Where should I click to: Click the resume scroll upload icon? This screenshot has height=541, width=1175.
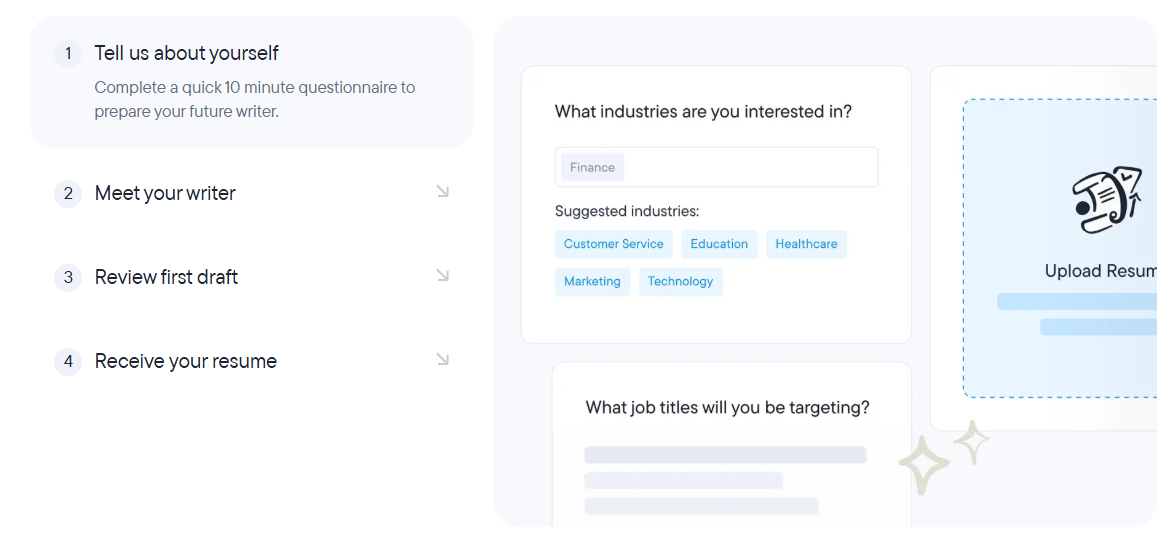1108,201
